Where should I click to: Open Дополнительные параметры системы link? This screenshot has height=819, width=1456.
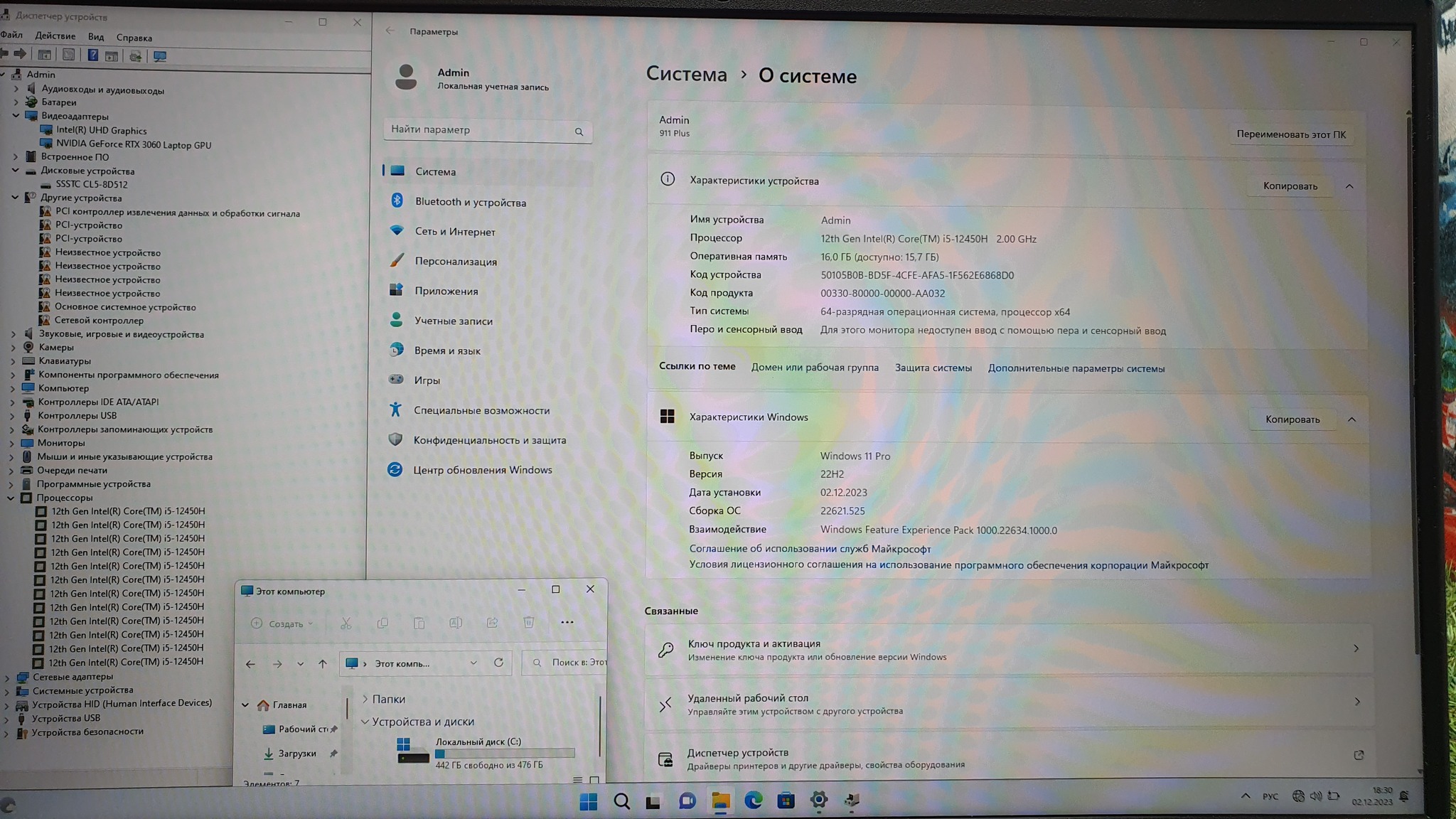coord(1076,368)
